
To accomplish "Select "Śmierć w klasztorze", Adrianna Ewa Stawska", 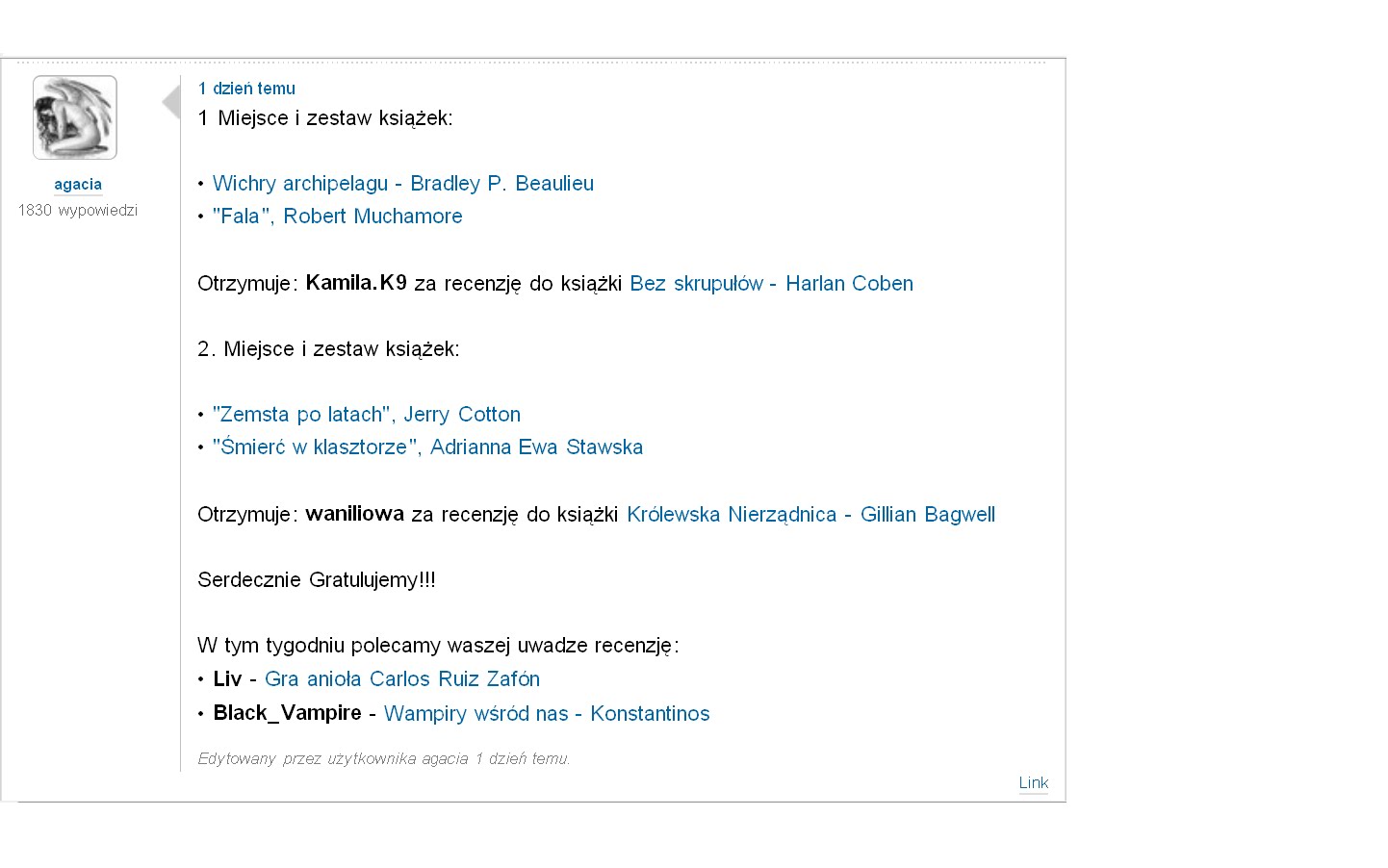I will (427, 447).
